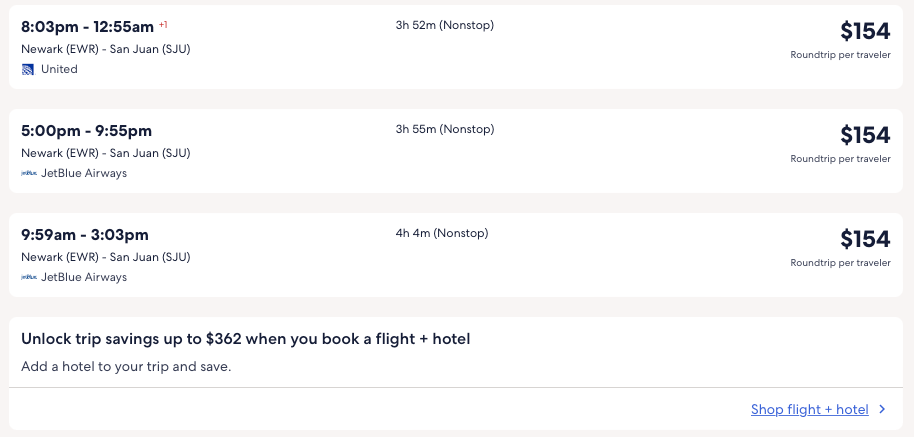This screenshot has height=437, width=914.
Task: Click JetBlue logo on 9:59am flight
Action: tap(29, 277)
